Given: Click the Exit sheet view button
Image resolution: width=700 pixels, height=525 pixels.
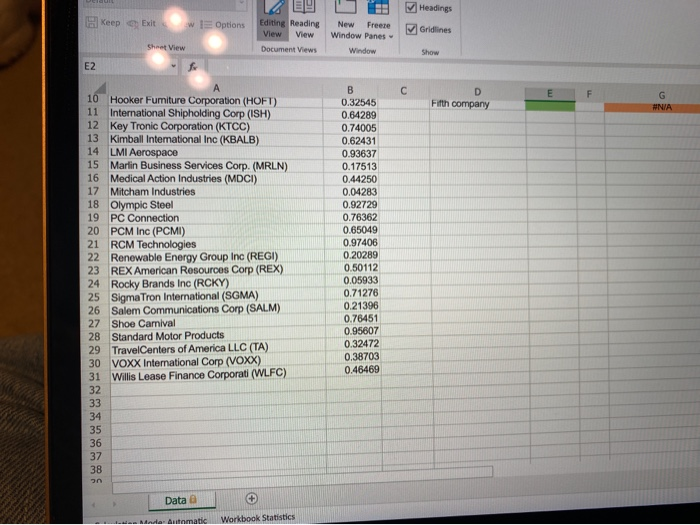Looking at the screenshot, I should tap(142, 23).
